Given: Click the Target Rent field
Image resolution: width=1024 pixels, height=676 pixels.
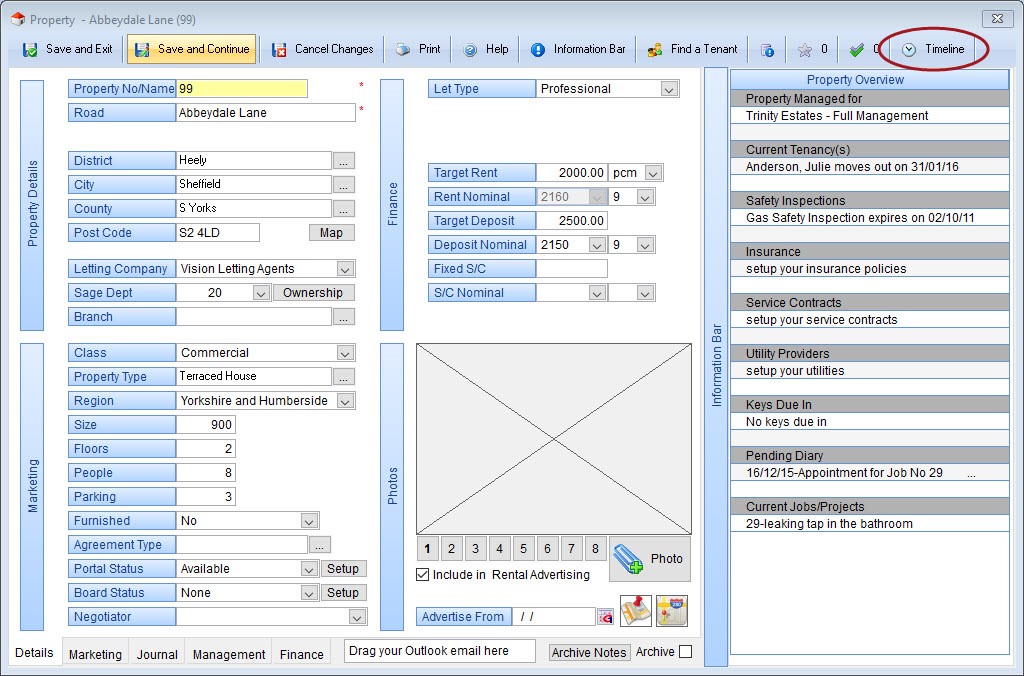Looking at the screenshot, I should (571, 173).
